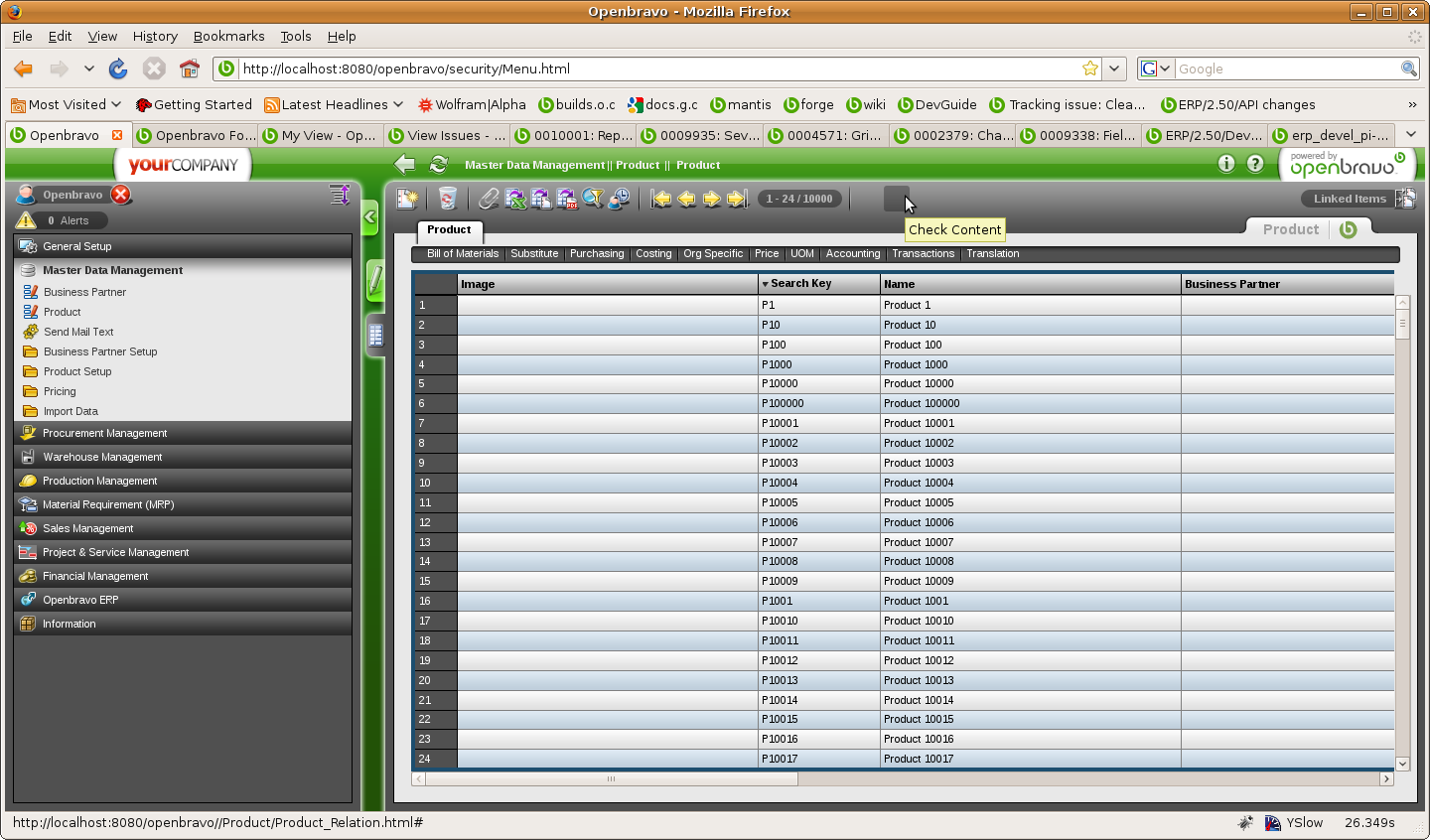Image resolution: width=1430 pixels, height=840 pixels.
Task: Log out via red X icon
Action: click(x=121, y=195)
